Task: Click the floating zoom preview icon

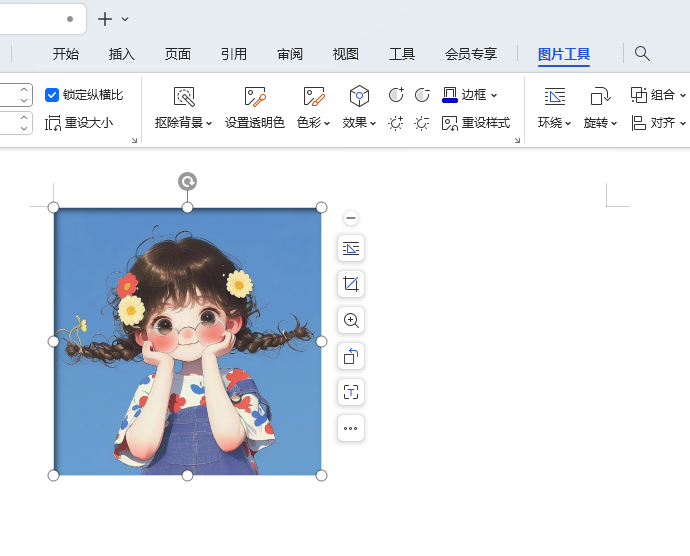Action: 351,320
